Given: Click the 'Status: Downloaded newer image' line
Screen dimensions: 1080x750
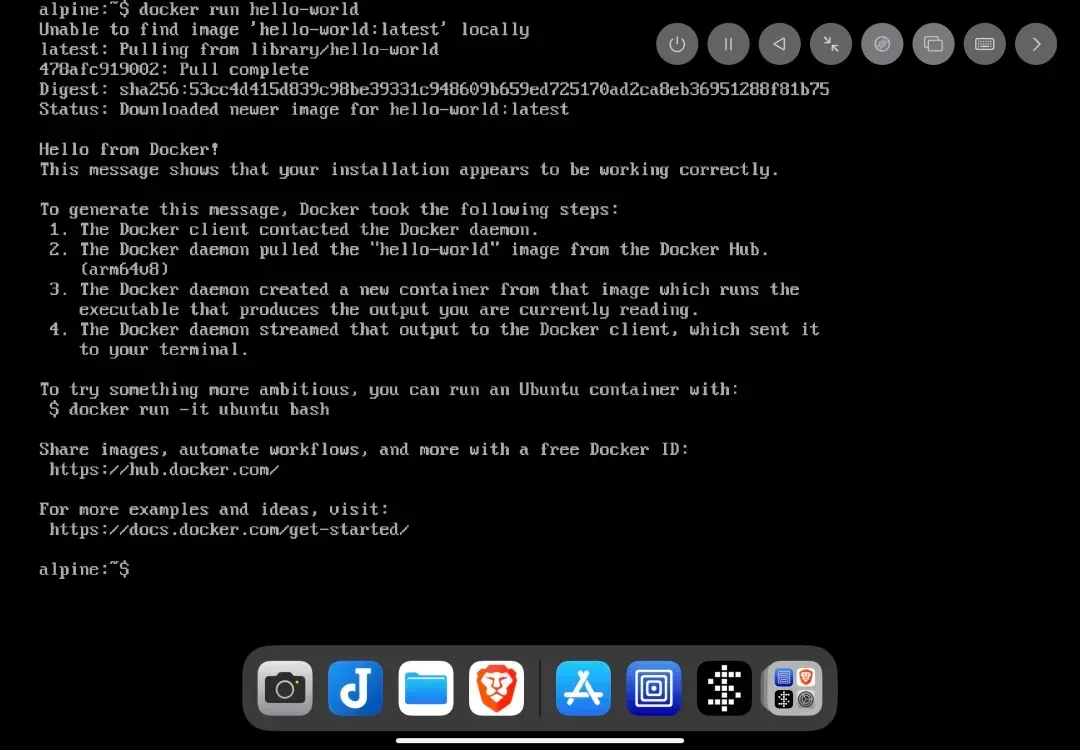Looking at the screenshot, I should click(x=304, y=110).
